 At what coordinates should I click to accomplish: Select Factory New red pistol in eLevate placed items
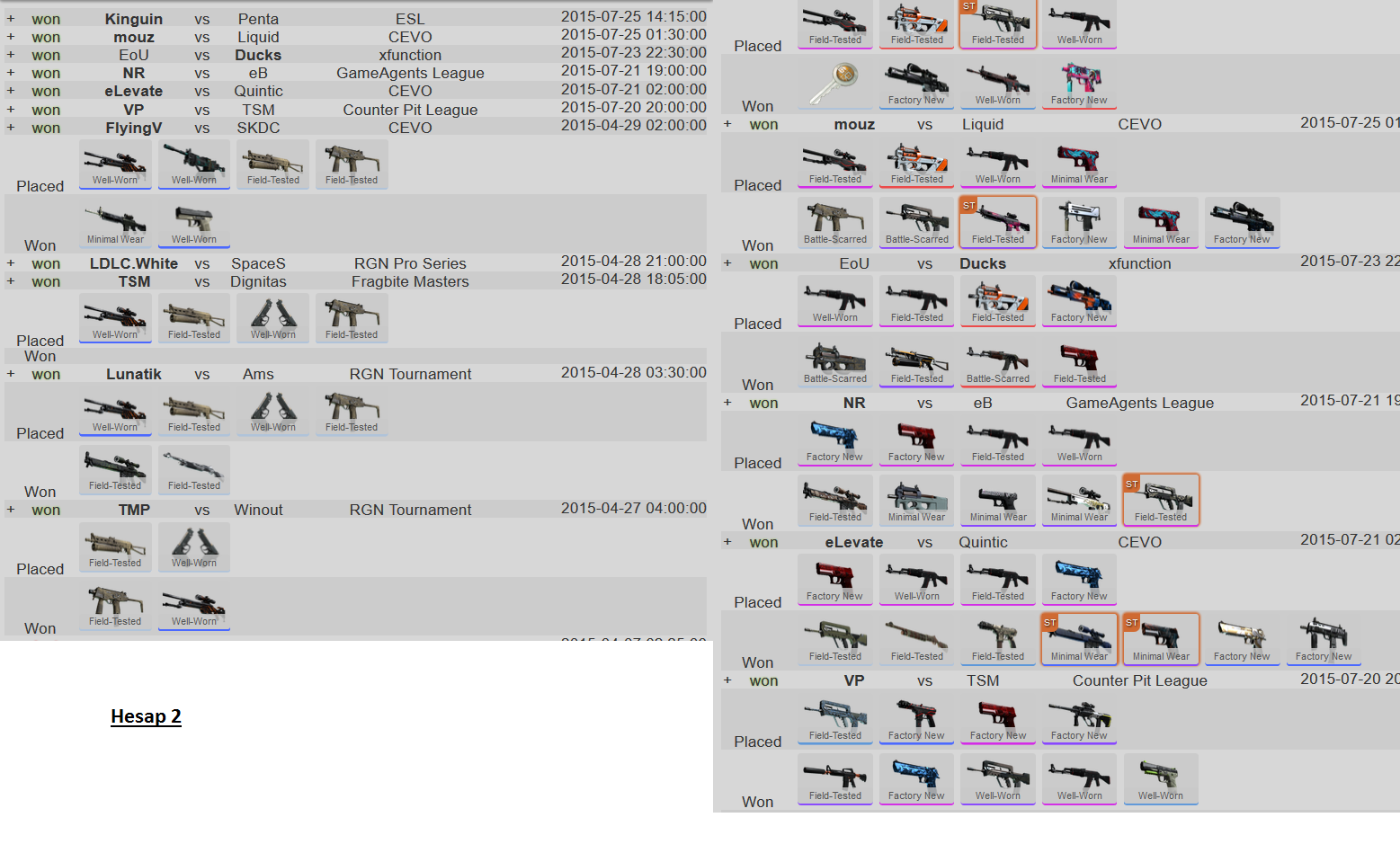835,580
